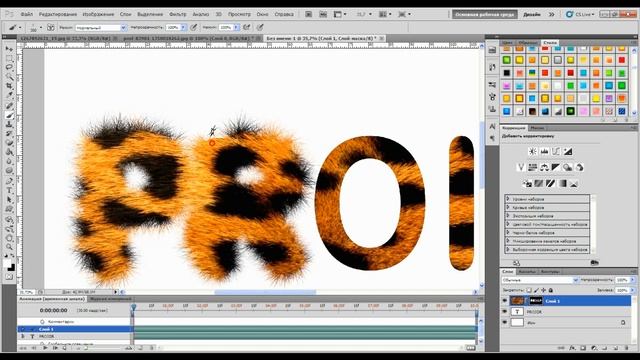Image resolution: width=640 pixels, height=360 pixels.
Task: Select the Lasso tool
Action: (x=9, y=68)
